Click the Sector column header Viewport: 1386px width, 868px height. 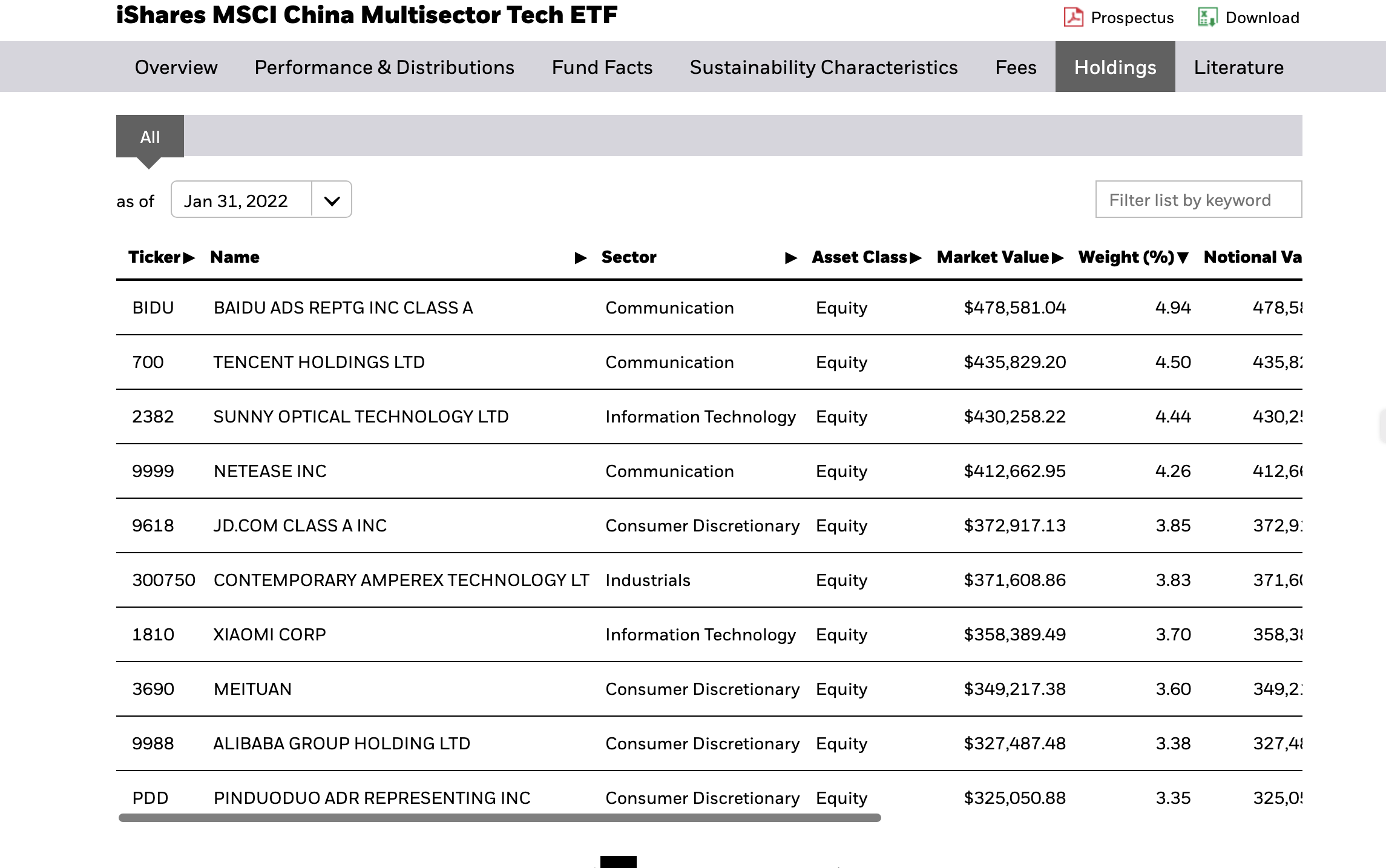(629, 257)
